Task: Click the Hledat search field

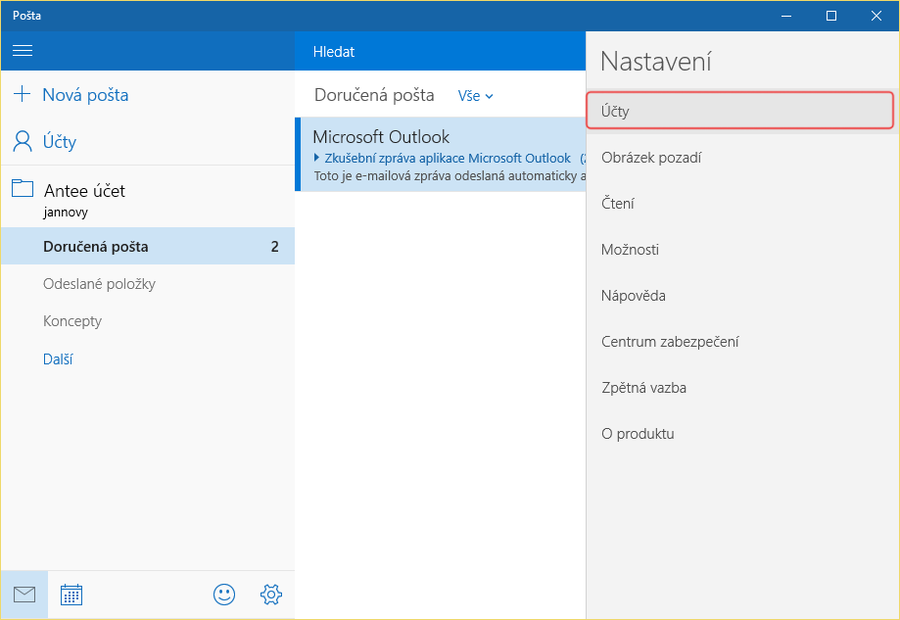Action: click(440, 51)
